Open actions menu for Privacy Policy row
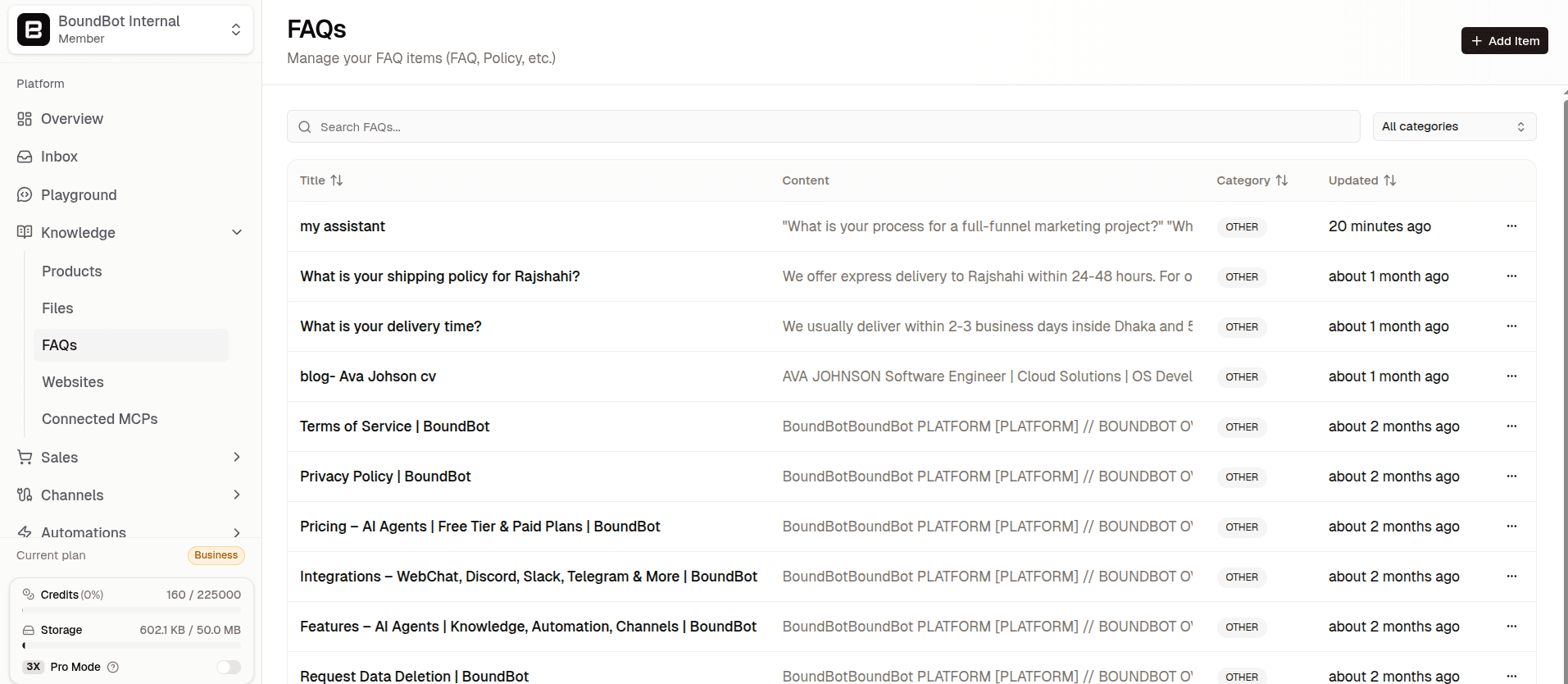 click(x=1511, y=476)
